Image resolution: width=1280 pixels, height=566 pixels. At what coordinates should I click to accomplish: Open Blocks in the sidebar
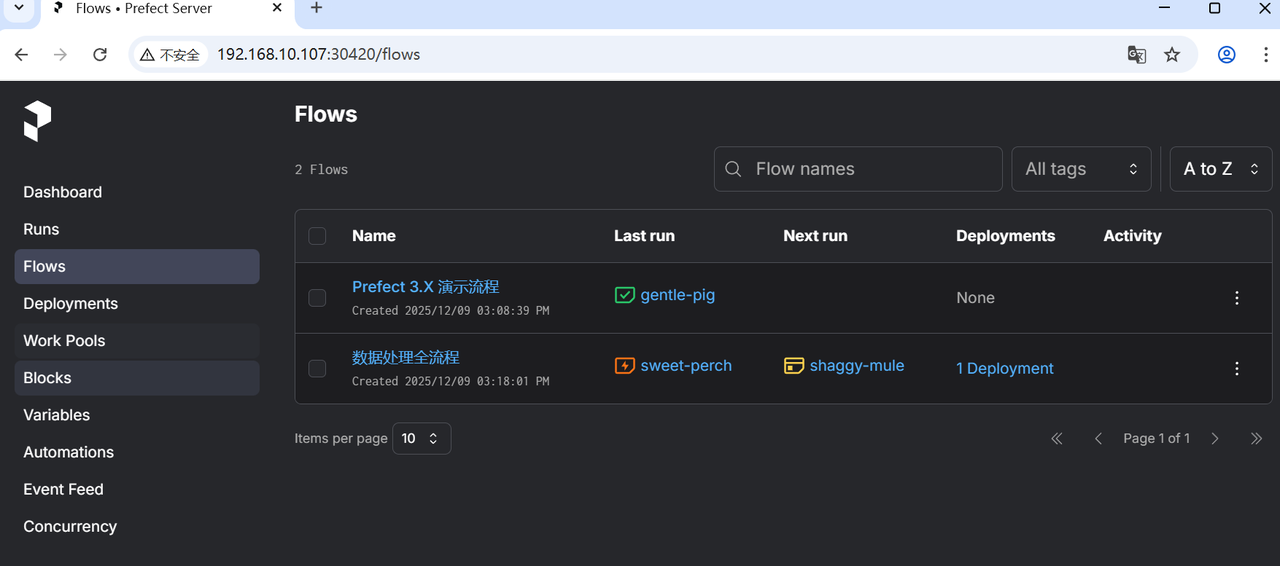(x=136, y=378)
